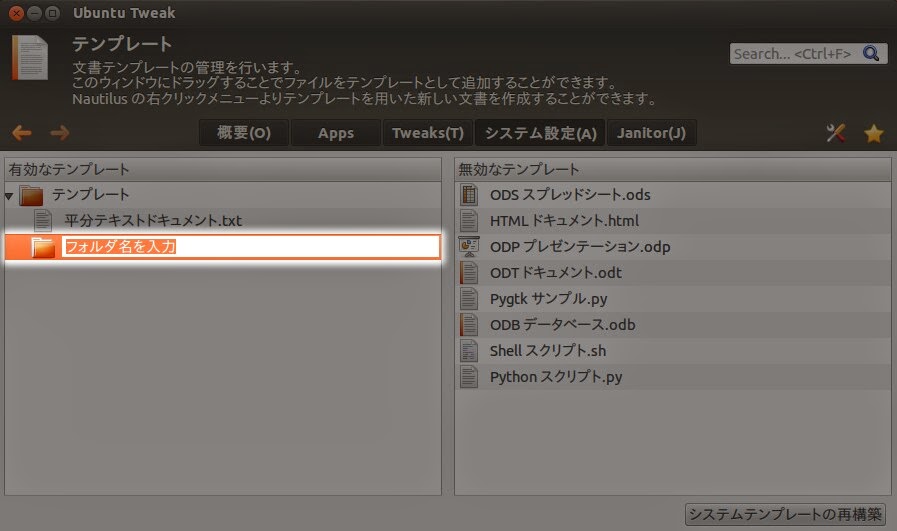Click the Python スクリプト.py file icon
897x531 pixels.
click(x=469, y=377)
